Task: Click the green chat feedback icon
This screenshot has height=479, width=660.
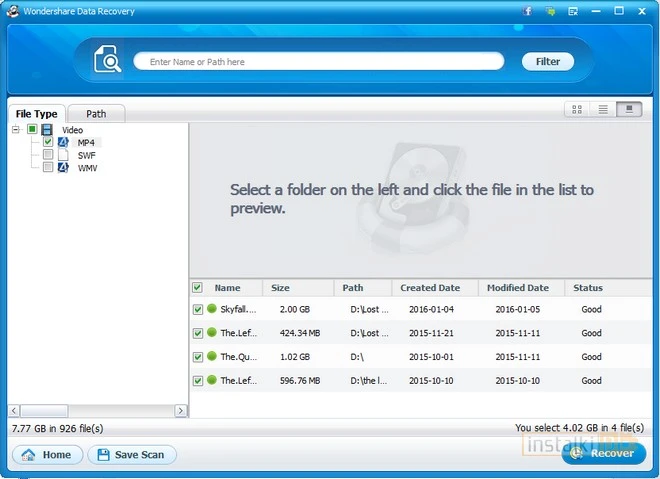Action: click(550, 11)
